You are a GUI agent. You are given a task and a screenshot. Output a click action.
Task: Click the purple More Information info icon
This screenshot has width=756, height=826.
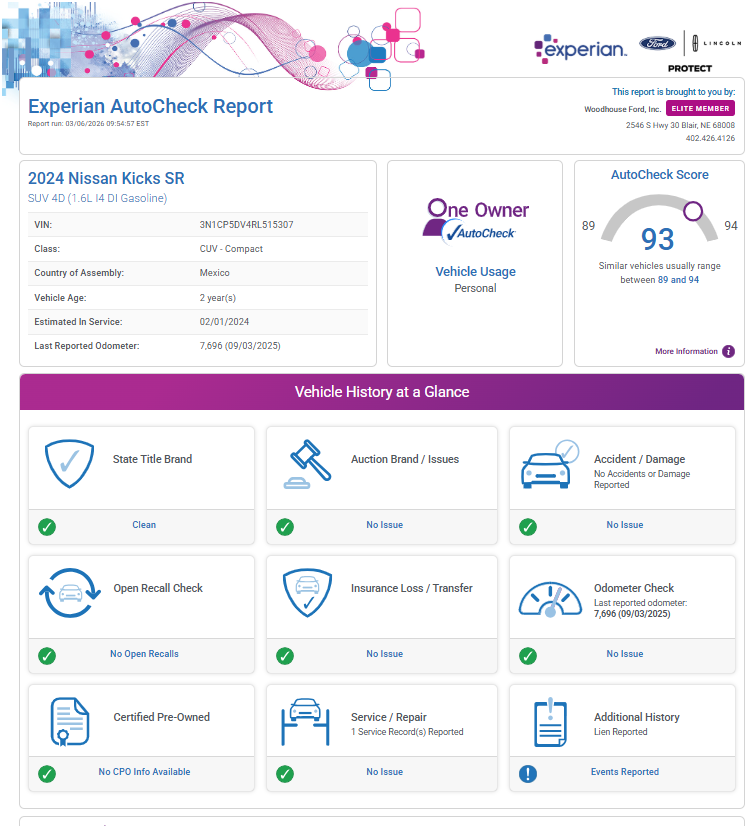point(728,351)
